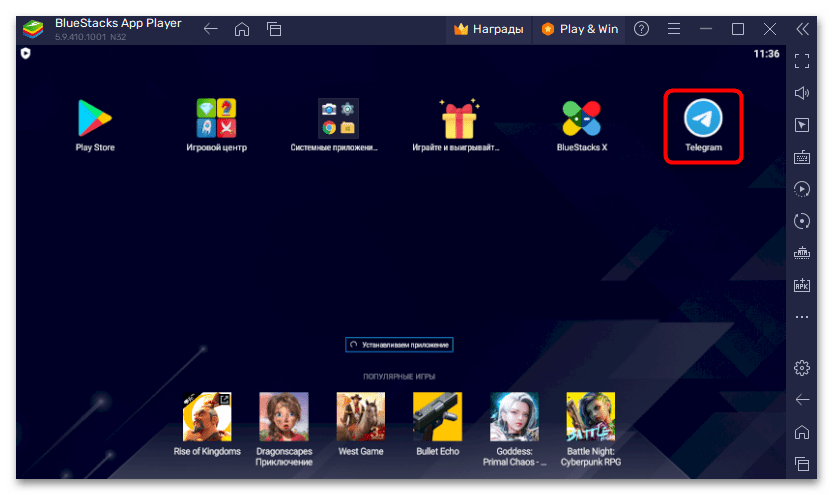
Task: Launch BlueStacks X app
Action: (582, 118)
